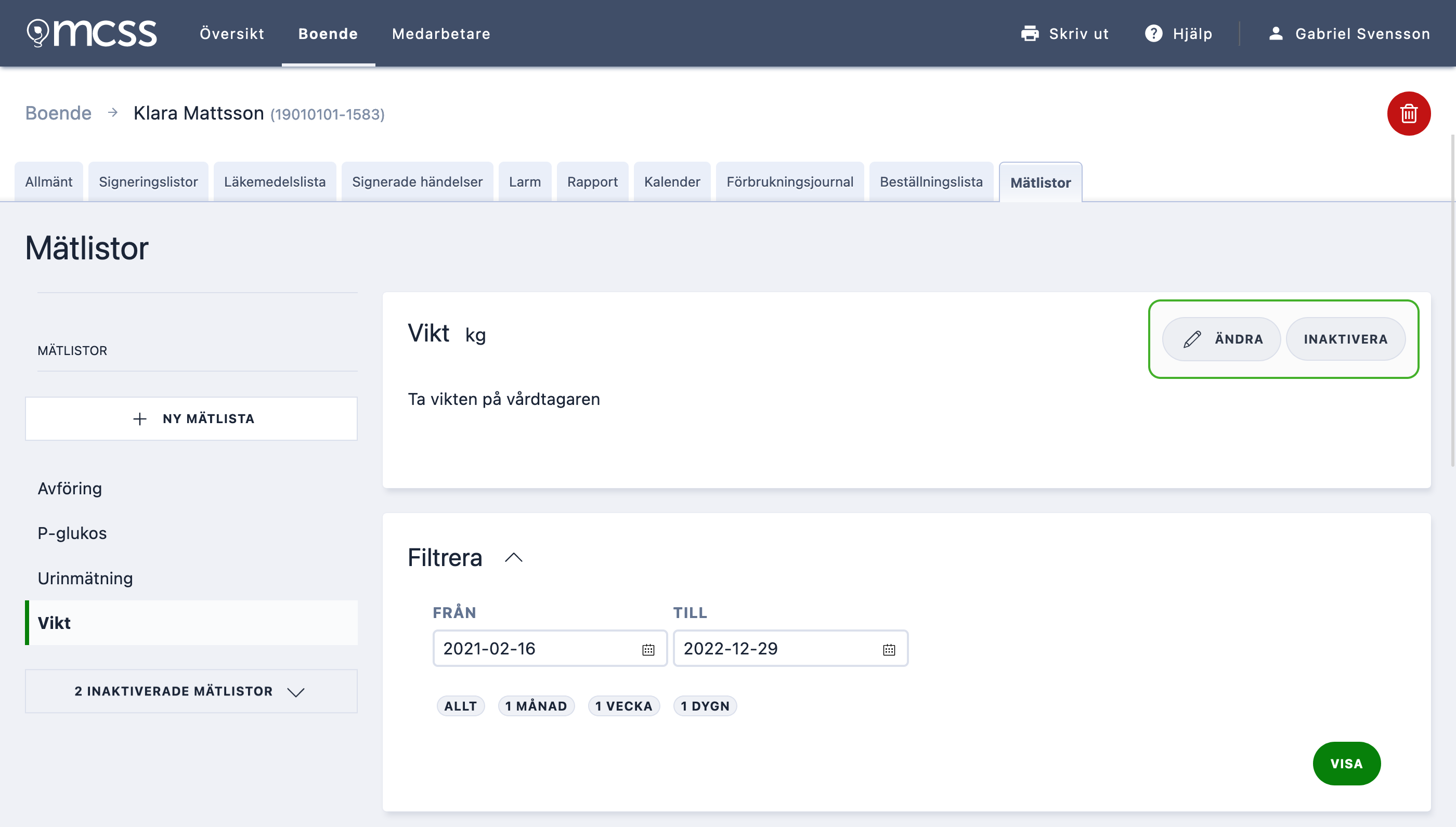
Task: Select the 1 DYGN range chip
Action: point(705,706)
